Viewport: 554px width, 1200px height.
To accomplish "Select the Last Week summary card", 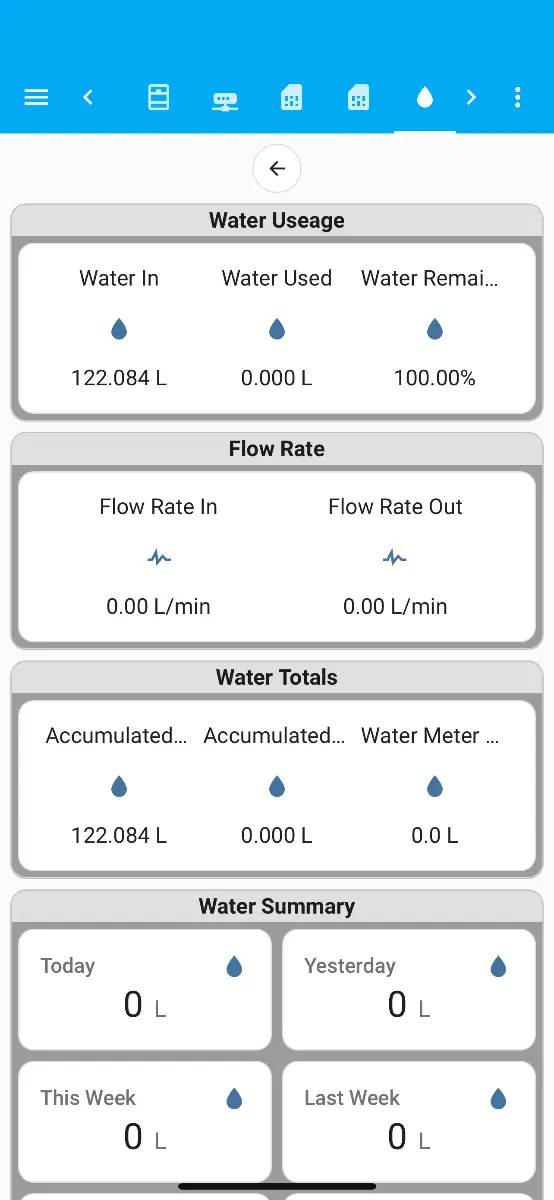I will pos(409,1122).
